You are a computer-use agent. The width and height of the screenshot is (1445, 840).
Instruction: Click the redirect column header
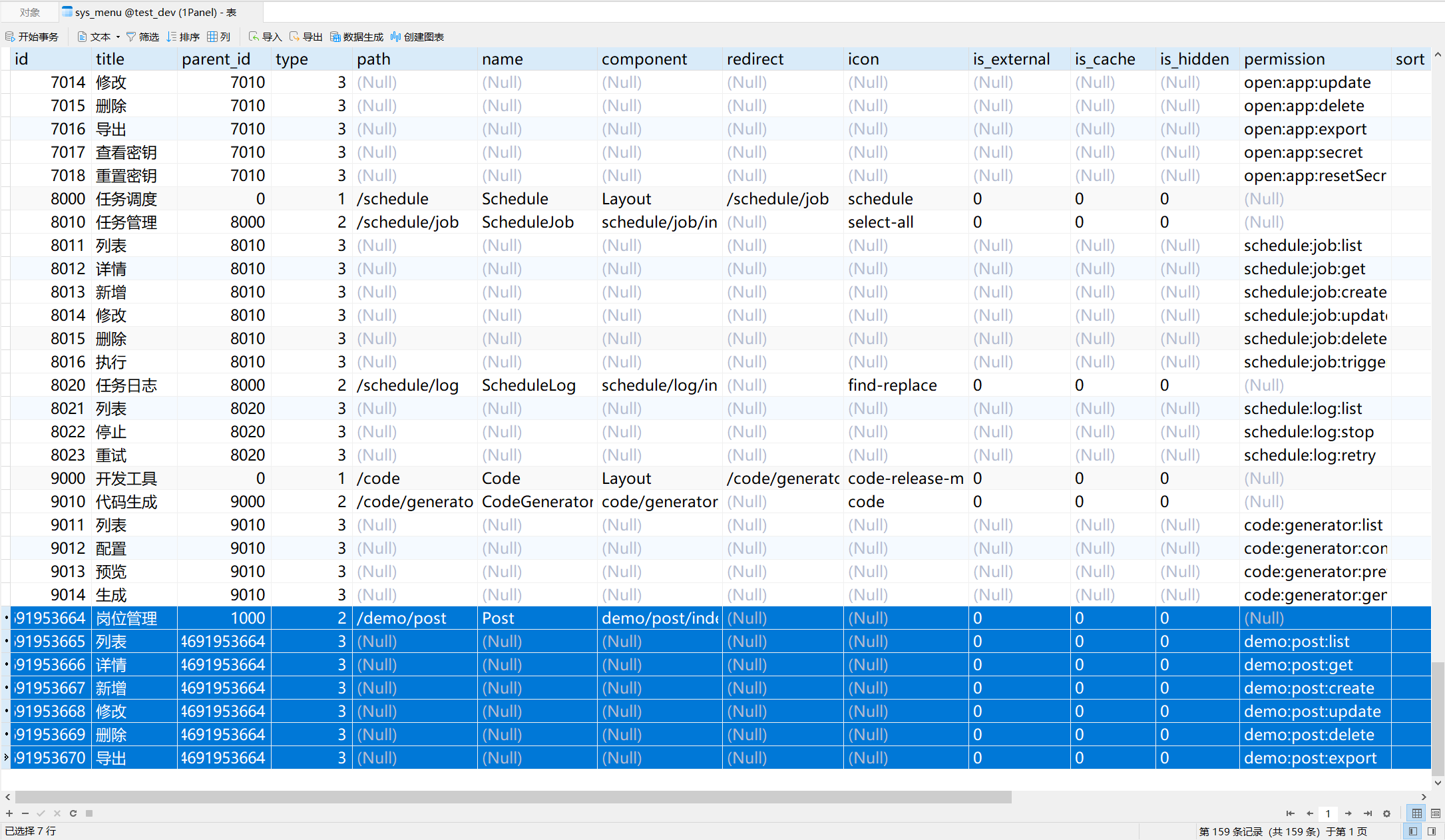(783, 59)
